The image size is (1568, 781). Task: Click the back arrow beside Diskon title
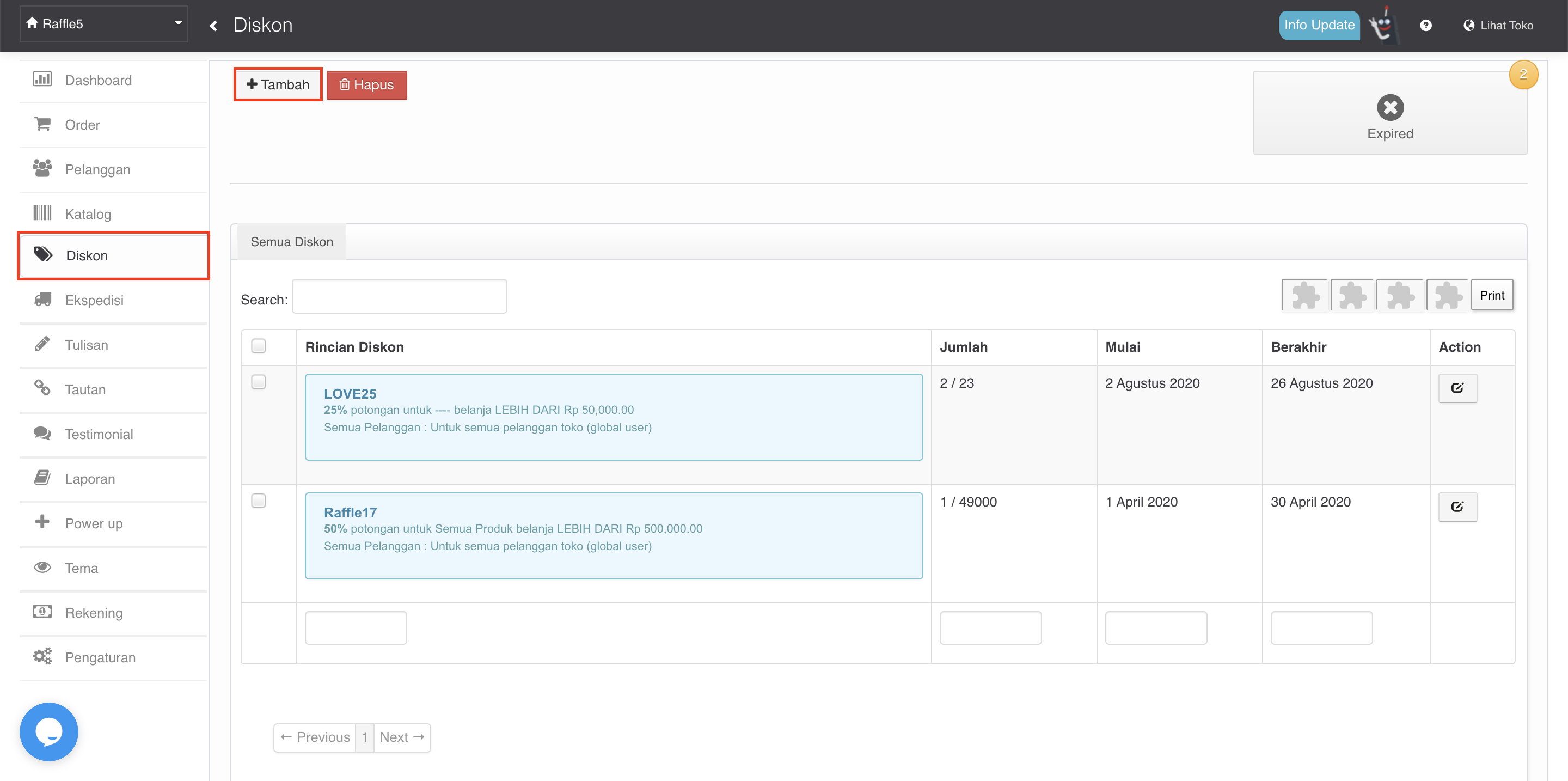[x=213, y=26]
